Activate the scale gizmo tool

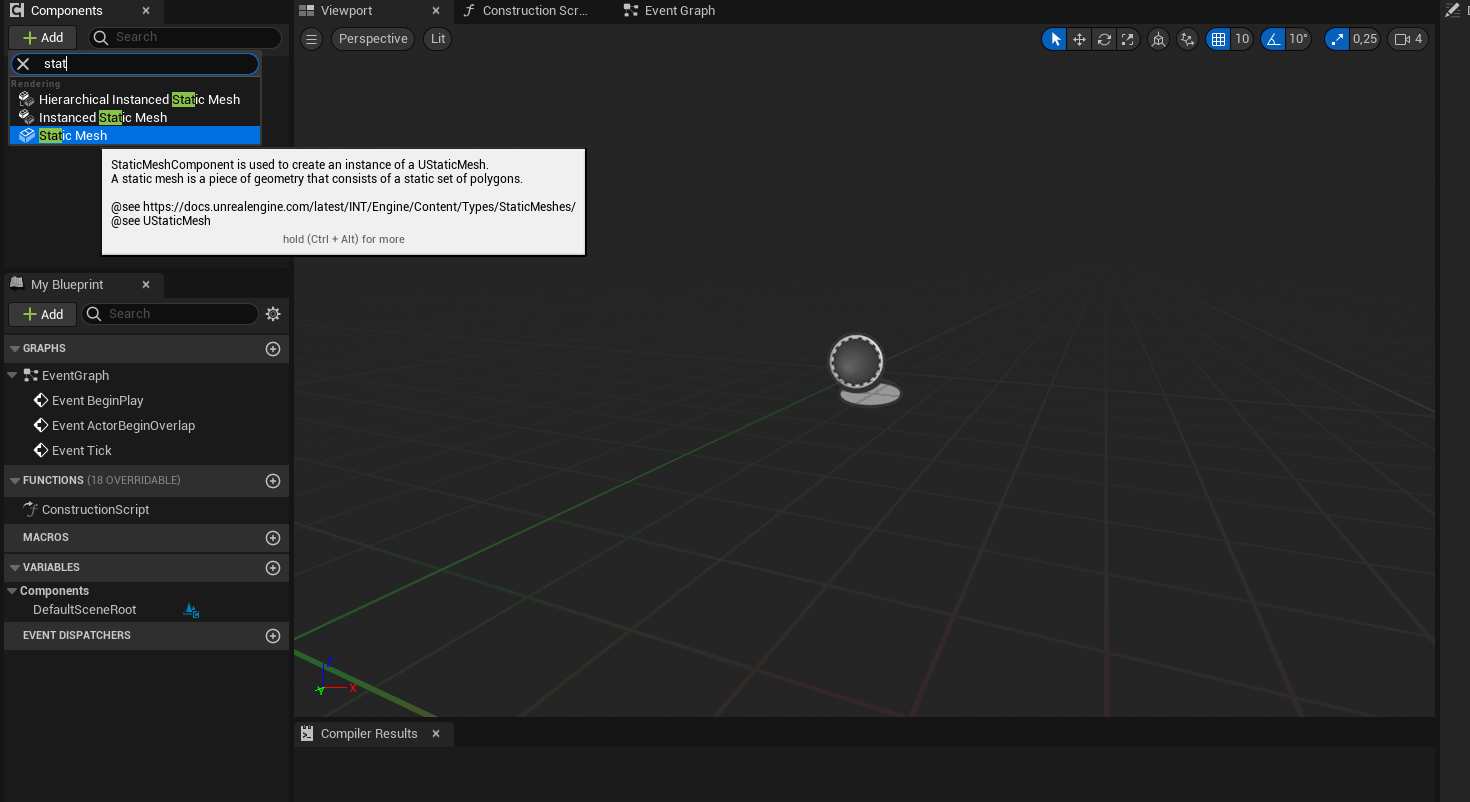[x=1128, y=39]
